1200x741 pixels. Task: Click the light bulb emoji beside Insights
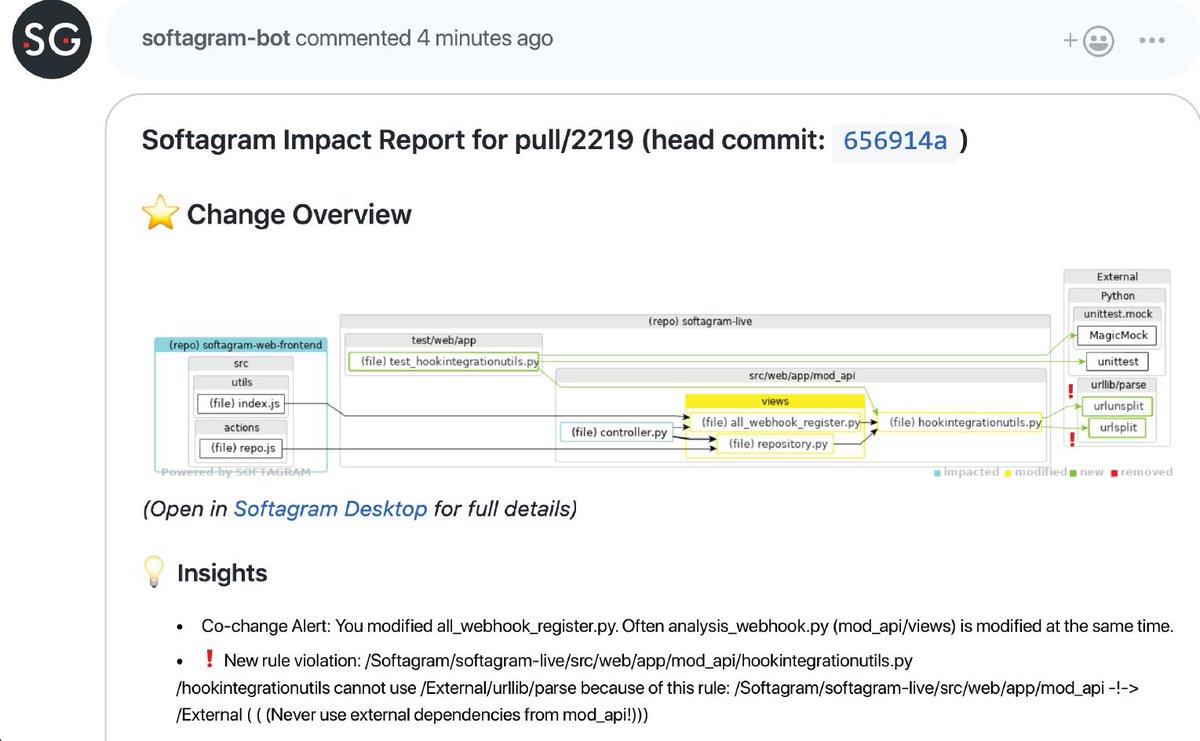click(154, 573)
